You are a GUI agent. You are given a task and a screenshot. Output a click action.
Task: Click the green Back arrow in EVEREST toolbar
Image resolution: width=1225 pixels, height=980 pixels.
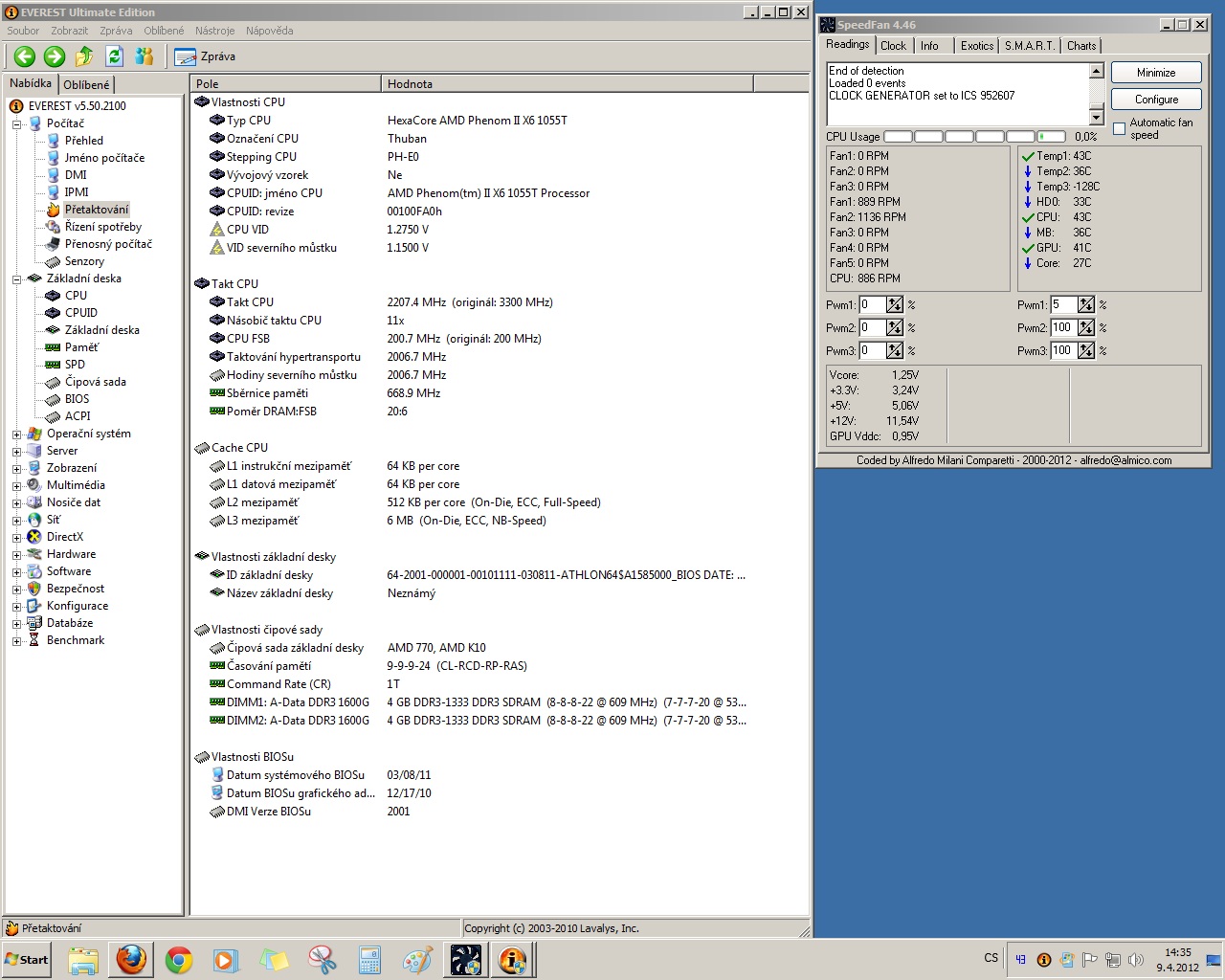coord(25,56)
